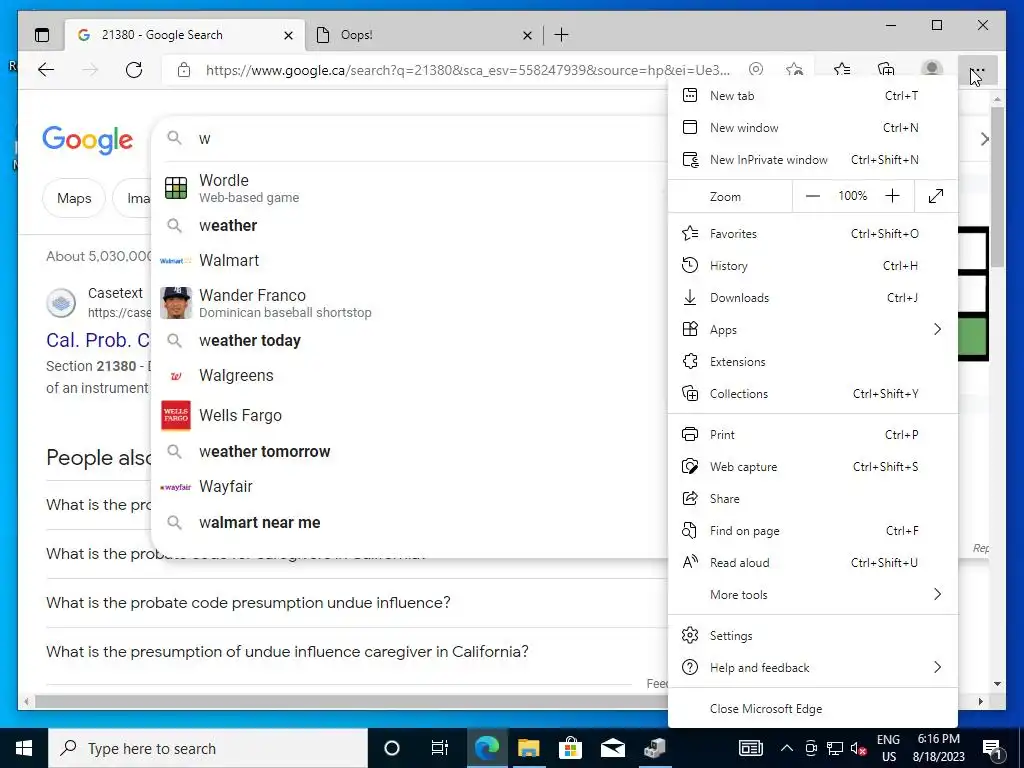This screenshot has height=768, width=1024.
Task: Select Wander Franco suggestion
Action: pyautogui.click(x=410, y=302)
